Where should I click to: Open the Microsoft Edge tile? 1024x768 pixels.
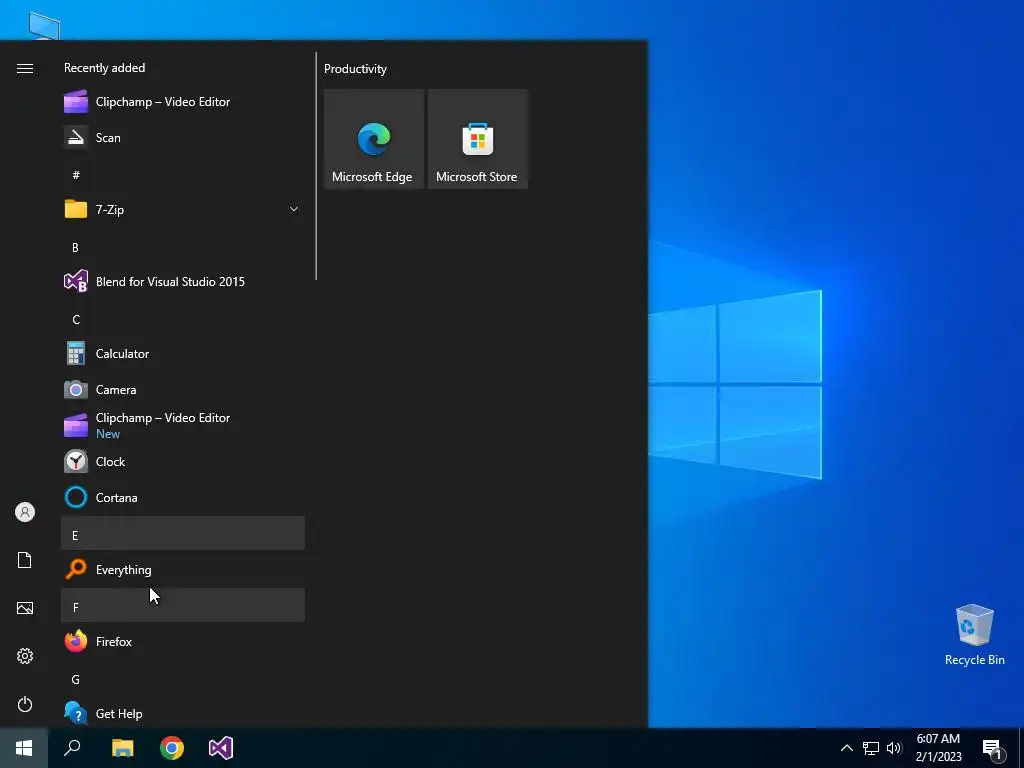(374, 139)
